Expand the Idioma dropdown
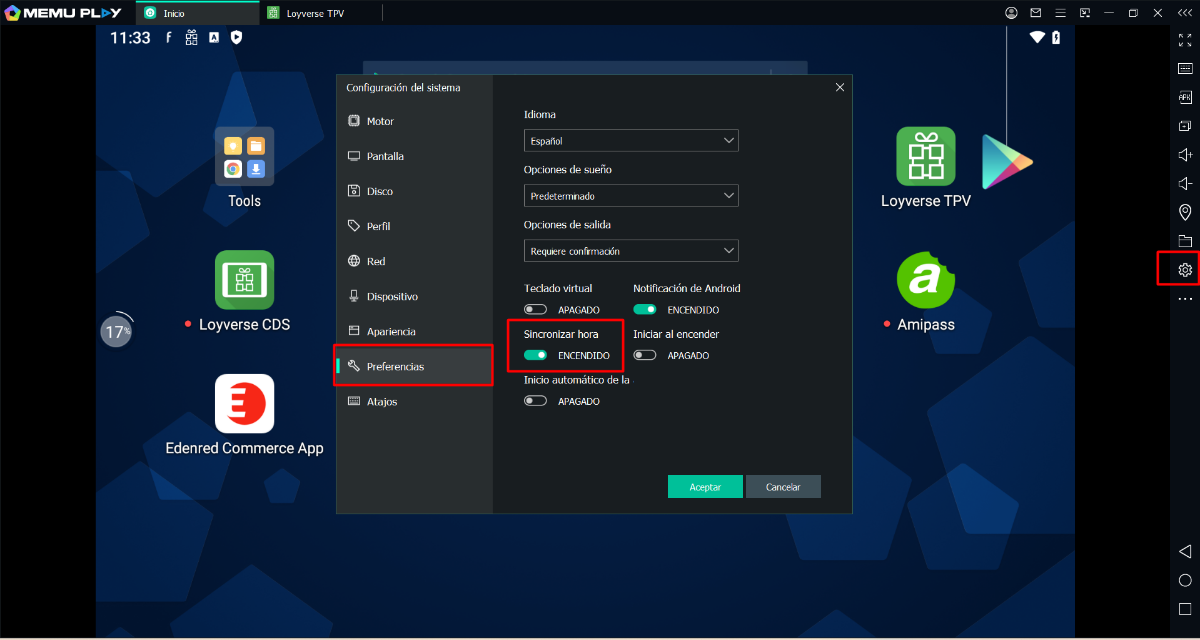This screenshot has height=640, width=1200. click(x=631, y=141)
